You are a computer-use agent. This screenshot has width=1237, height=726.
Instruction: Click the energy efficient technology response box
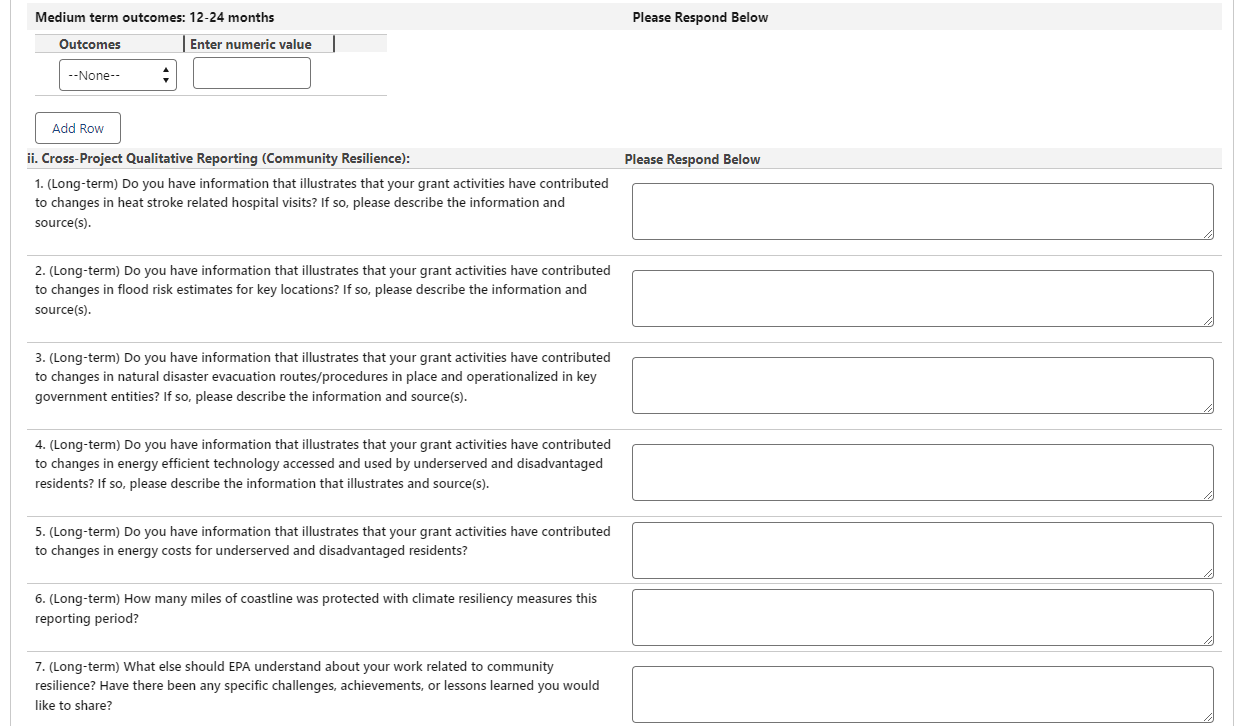[x=921, y=472]
